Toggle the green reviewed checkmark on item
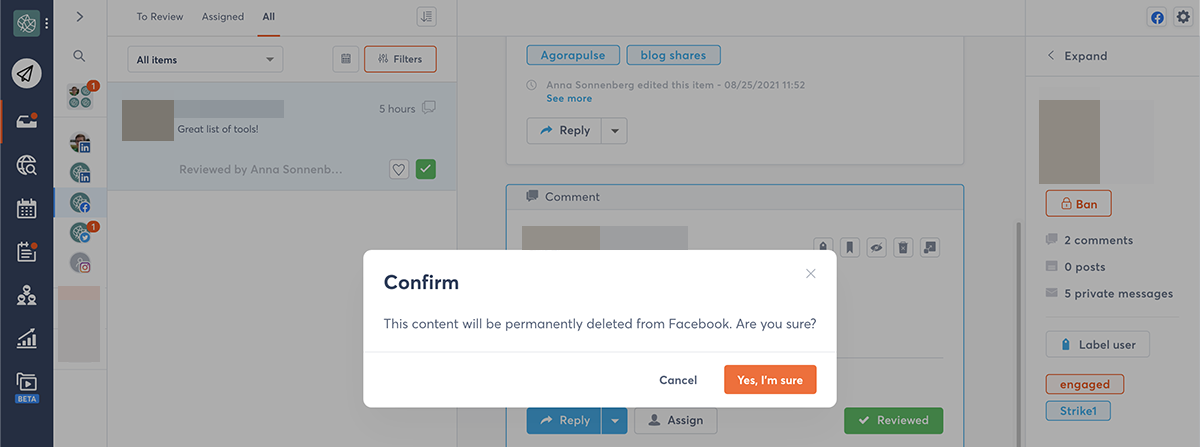The image size is (1200, 447). click(x=426, y=169)
